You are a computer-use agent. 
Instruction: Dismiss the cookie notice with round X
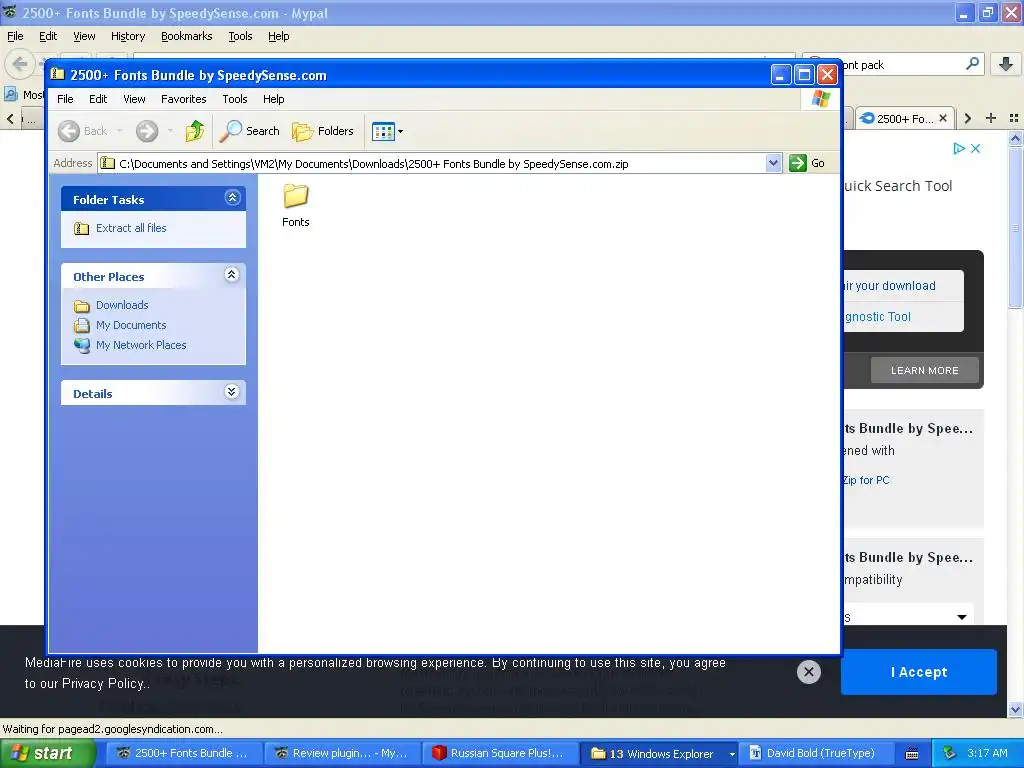pyautogui.click(x=808, y=671)
